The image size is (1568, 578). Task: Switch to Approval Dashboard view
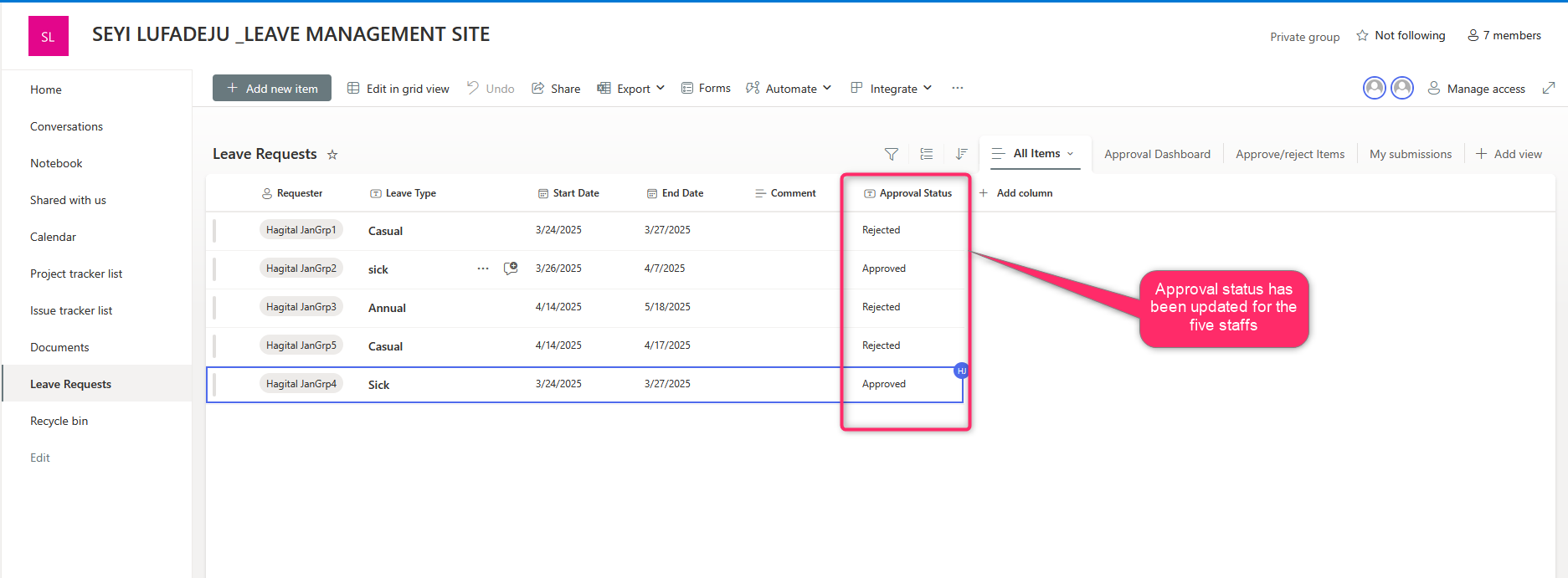1157,154
